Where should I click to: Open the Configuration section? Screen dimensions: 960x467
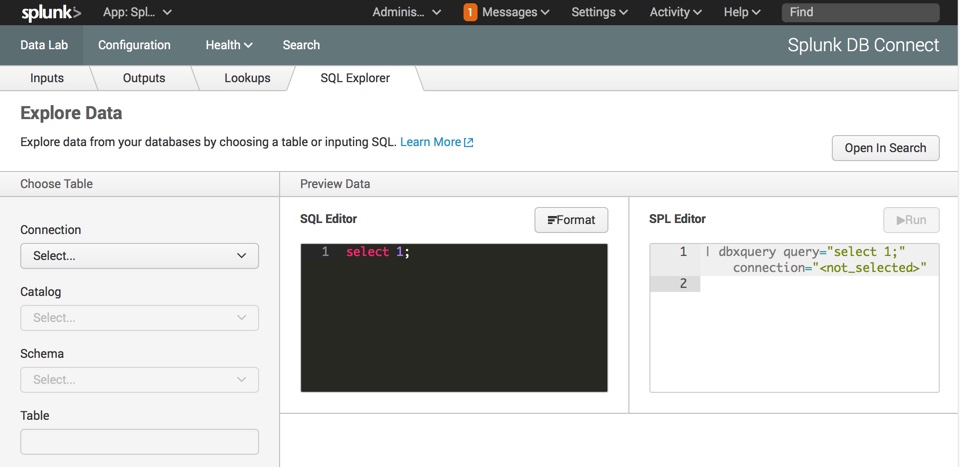click(x=134, y=45)
